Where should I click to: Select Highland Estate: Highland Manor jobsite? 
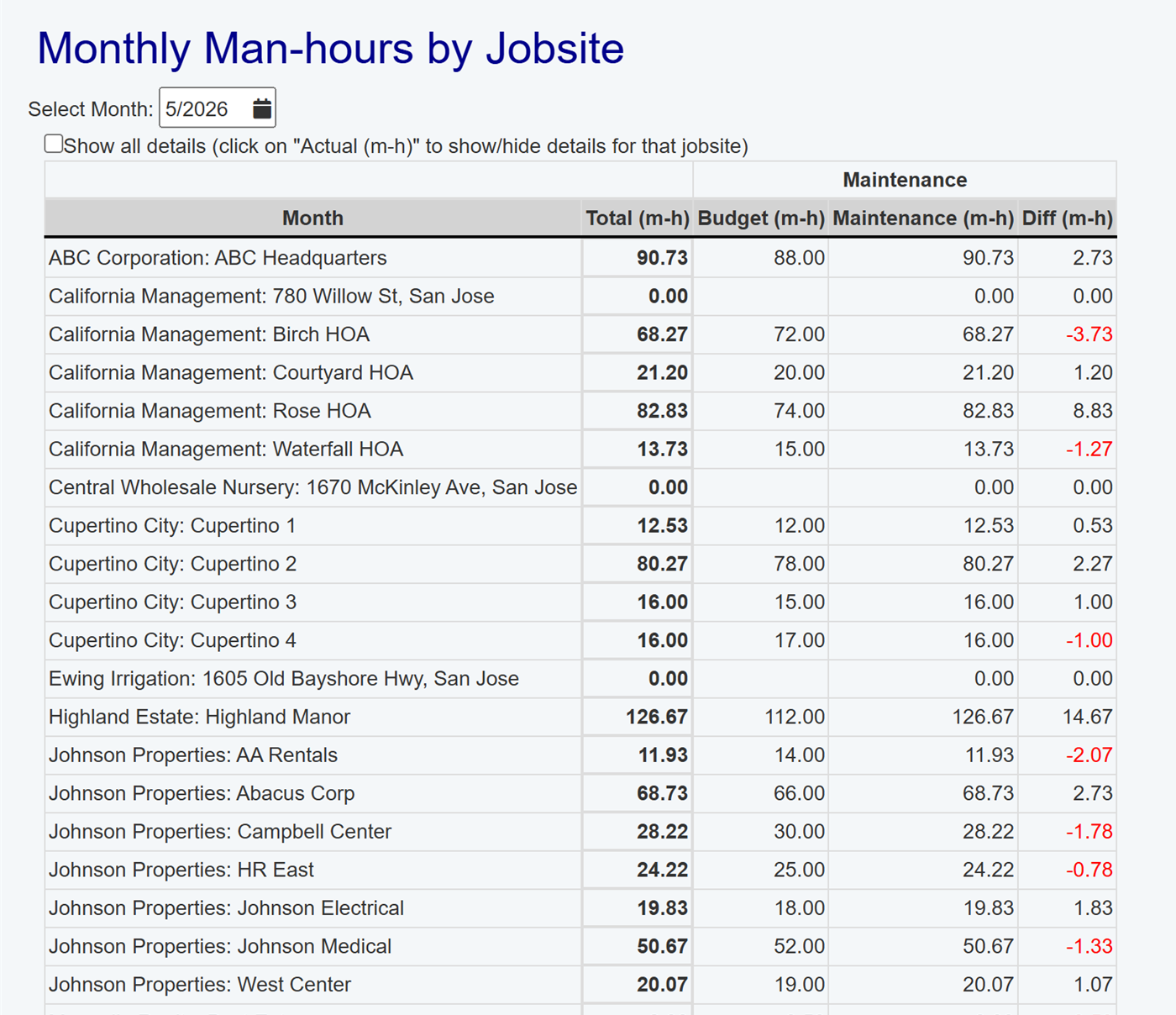point(199,717)
